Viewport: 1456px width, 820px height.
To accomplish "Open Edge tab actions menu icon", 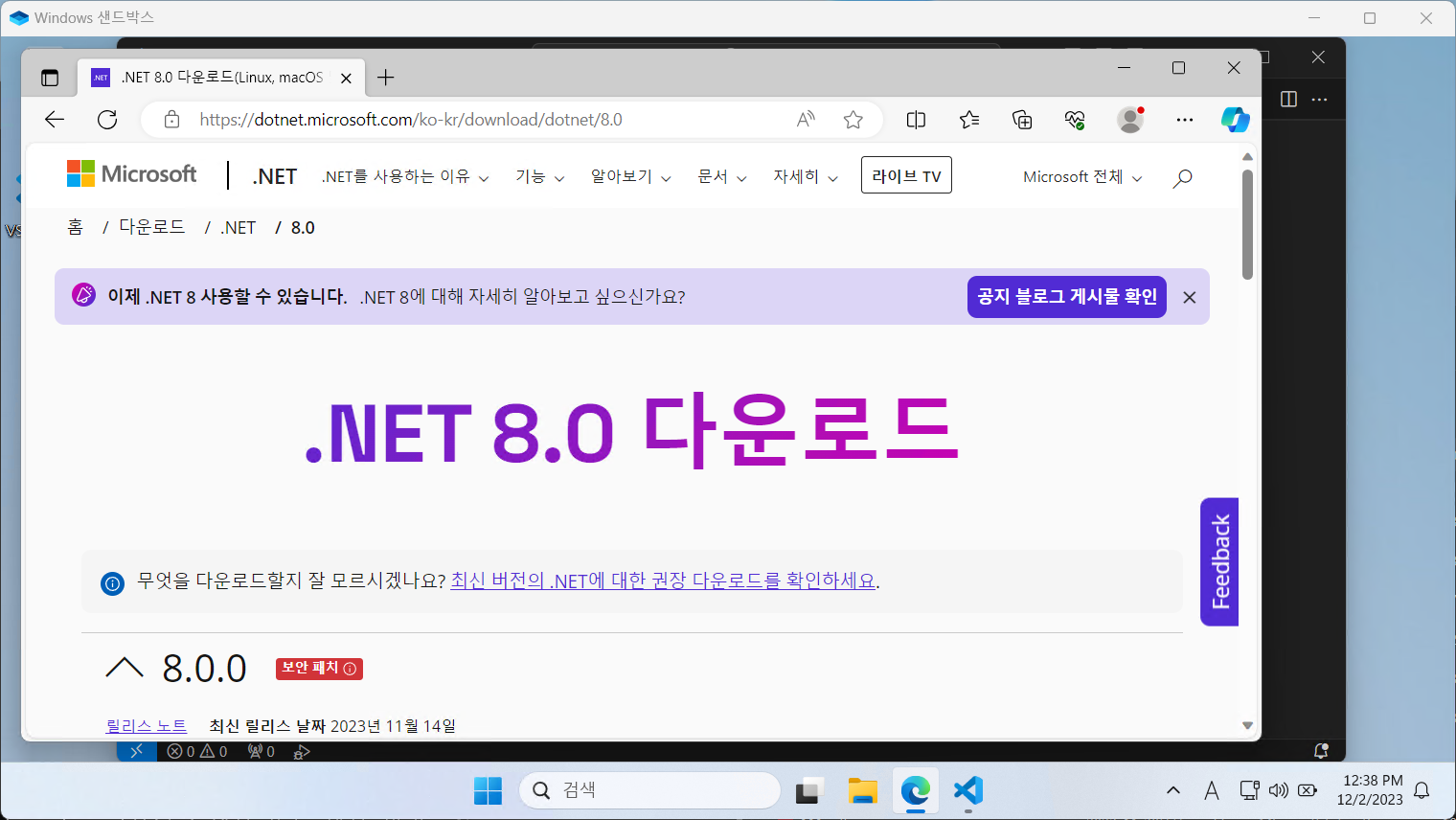I will coord(50,78).
